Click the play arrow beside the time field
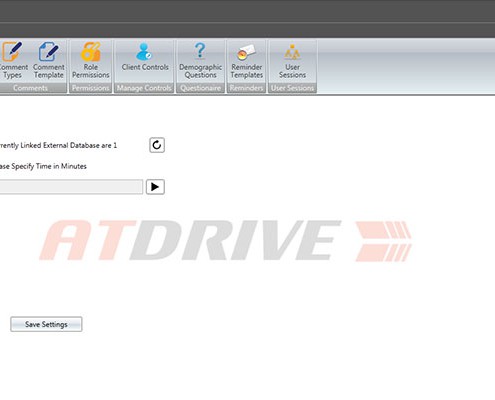The height and width of the screenshot is (400, 495). pos(155,187)
